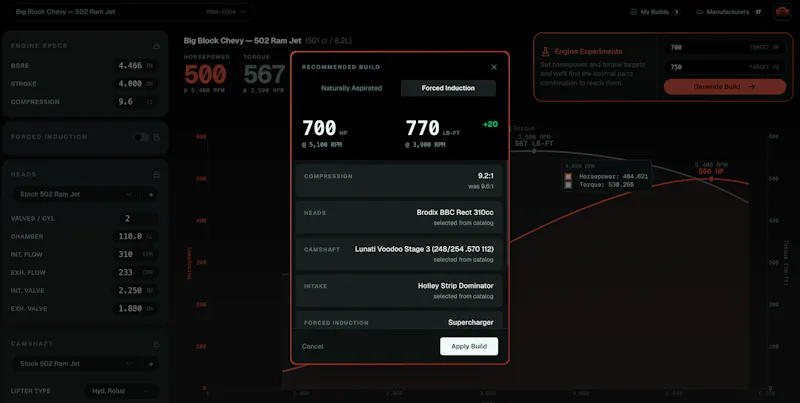Click the 567 torque readout
The height and width of the screenshot is (403, 800).
coord(264,74)
